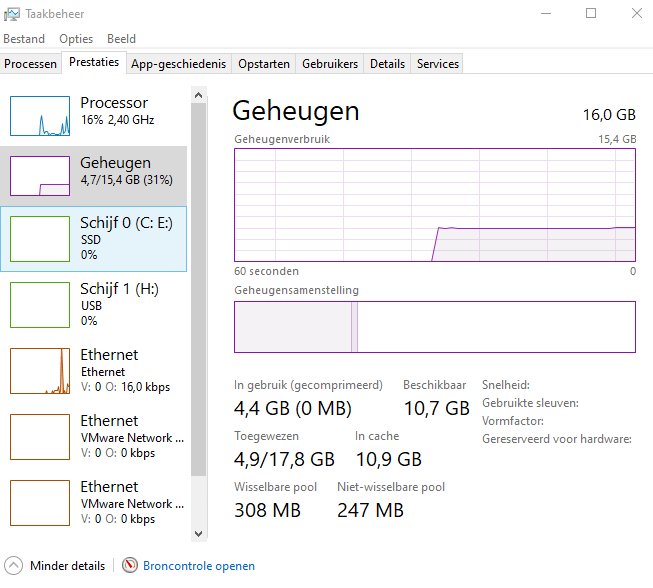The image size is (653, 588).
Task: Open the Opties menu
Action: pyautogui.click(x=76, y=39)
